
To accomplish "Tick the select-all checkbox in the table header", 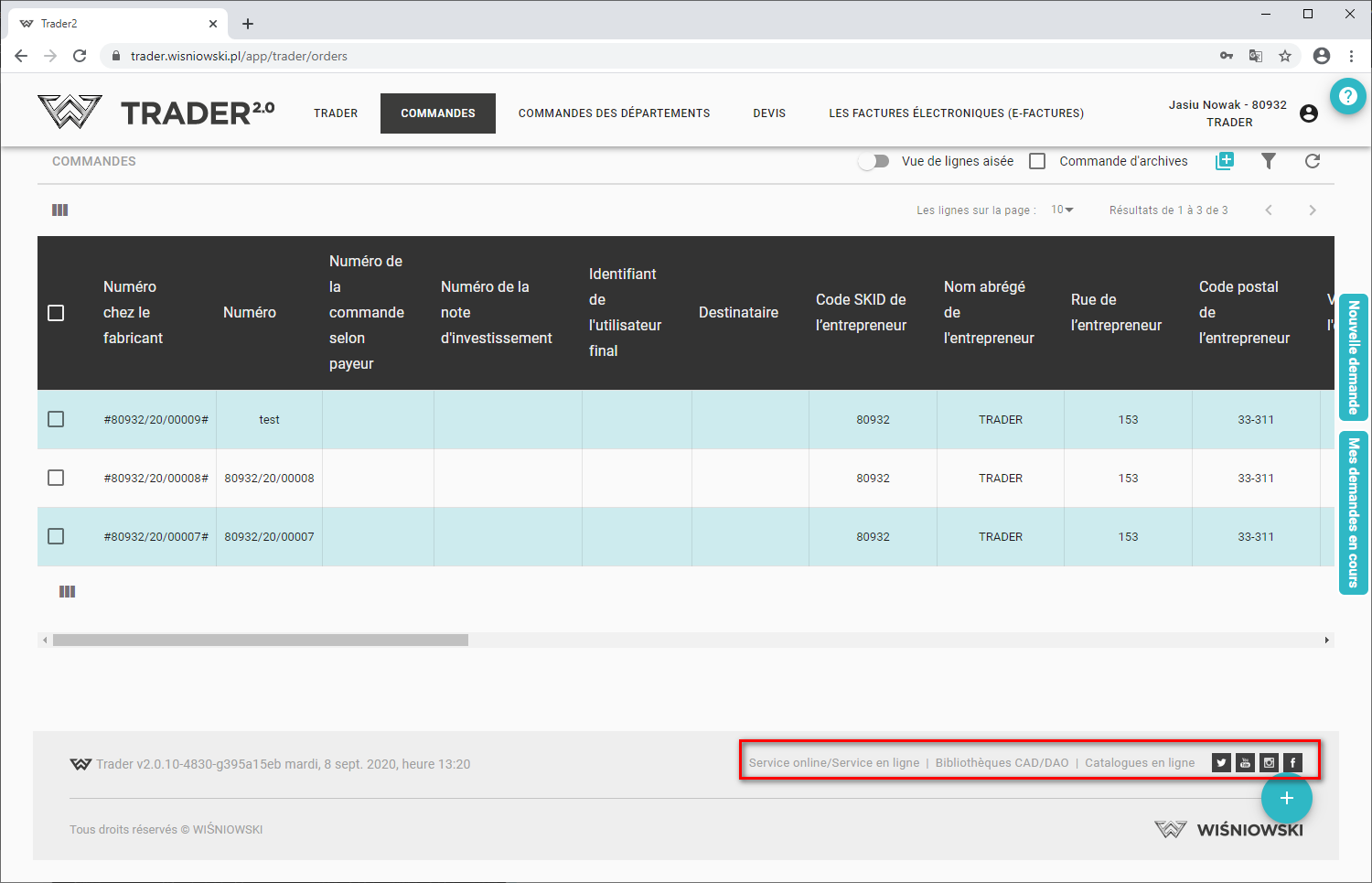I will pyautogui.click(x=56, y=313).
